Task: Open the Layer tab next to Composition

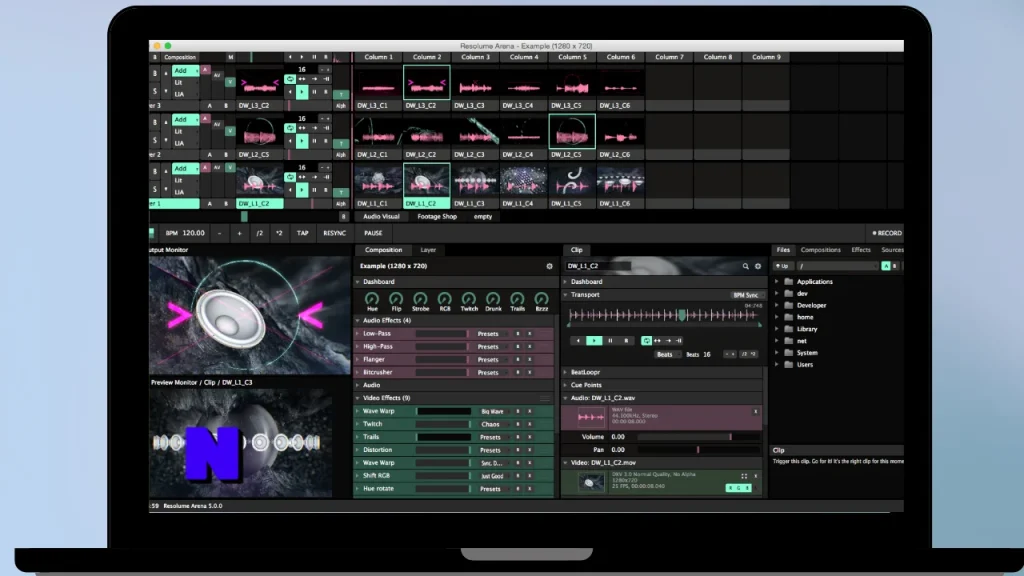Action: click(428, 250)
